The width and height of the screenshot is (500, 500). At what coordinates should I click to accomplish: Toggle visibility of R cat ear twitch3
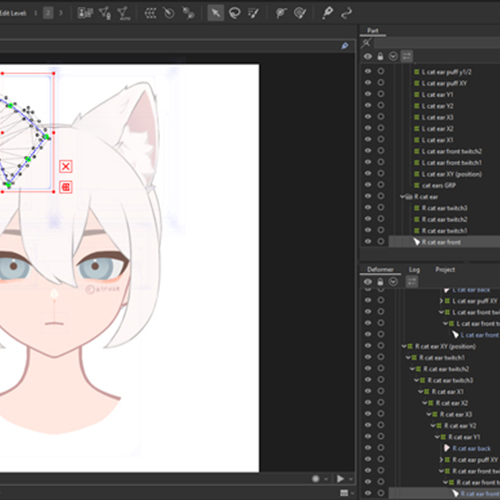[x=368, y=207]
